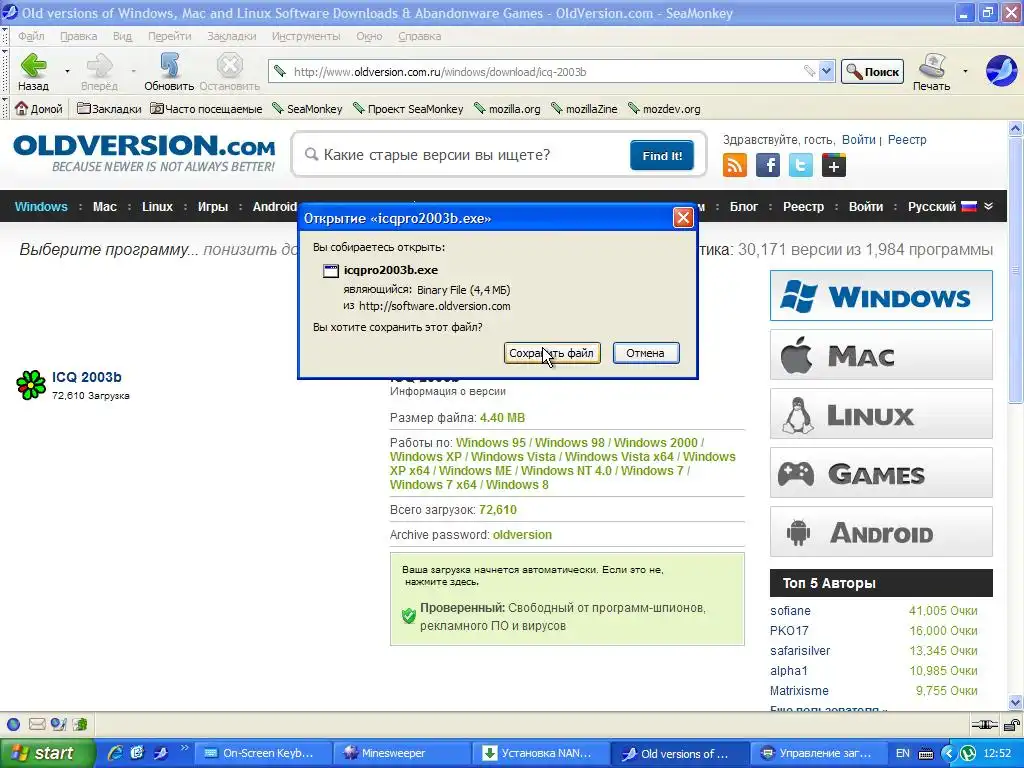This screenshot has width=1024, height=768.
Task: Click the site search input field
Action: click(x=464, y=155)
